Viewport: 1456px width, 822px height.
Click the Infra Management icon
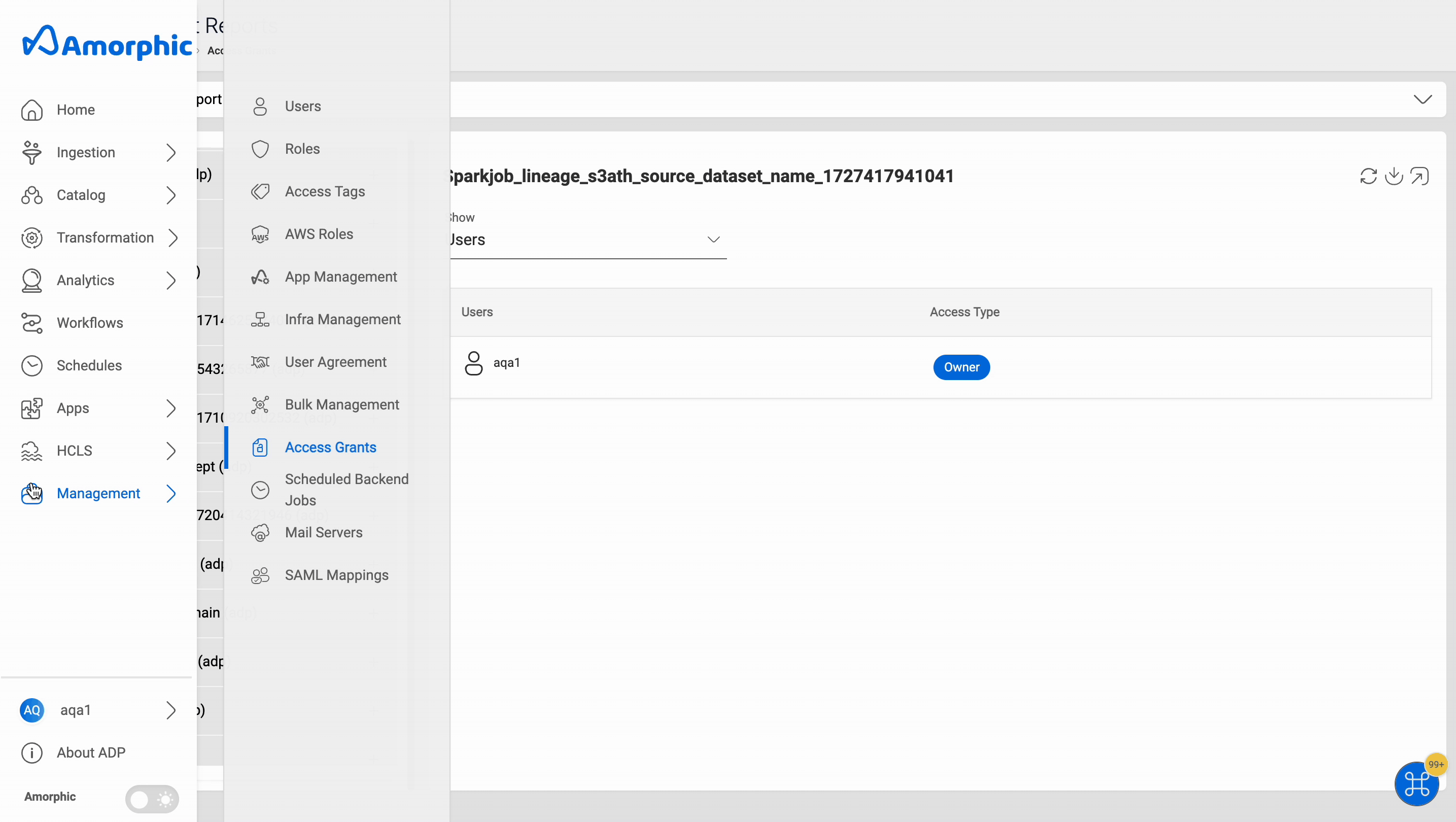click(x=260, y=320)
